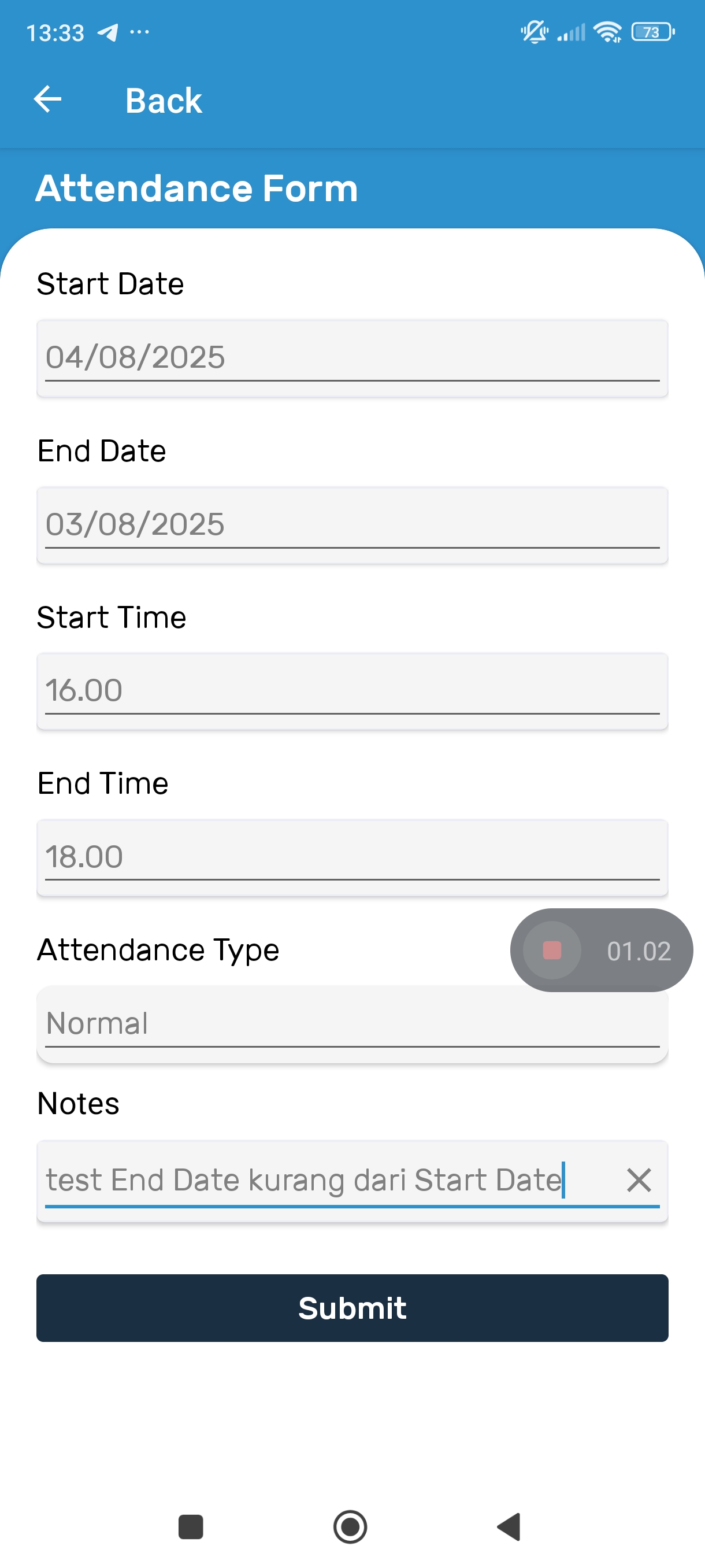Open the Start Date picker field
Image resolution: width=705 pixels, height=1568 pixels.
tap(352, 358)
